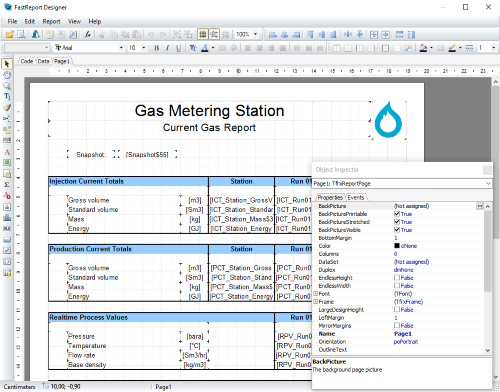Select the text edit tool
Screen dimensions: 500x392
[x=7, y=97]
